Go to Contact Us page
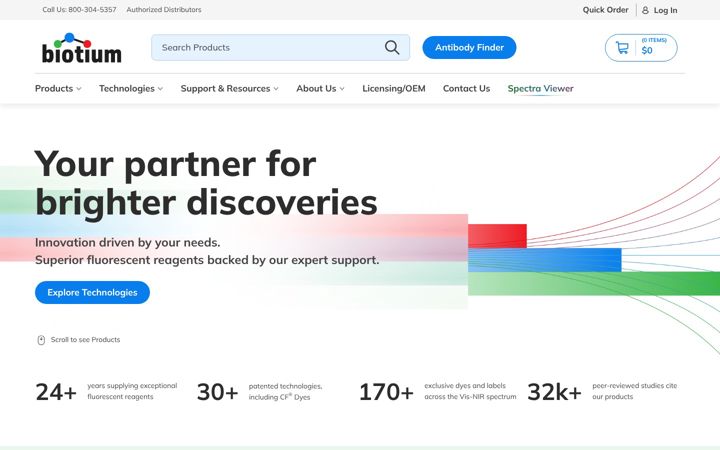The image size is (720, 450). (x=467, y=88)
